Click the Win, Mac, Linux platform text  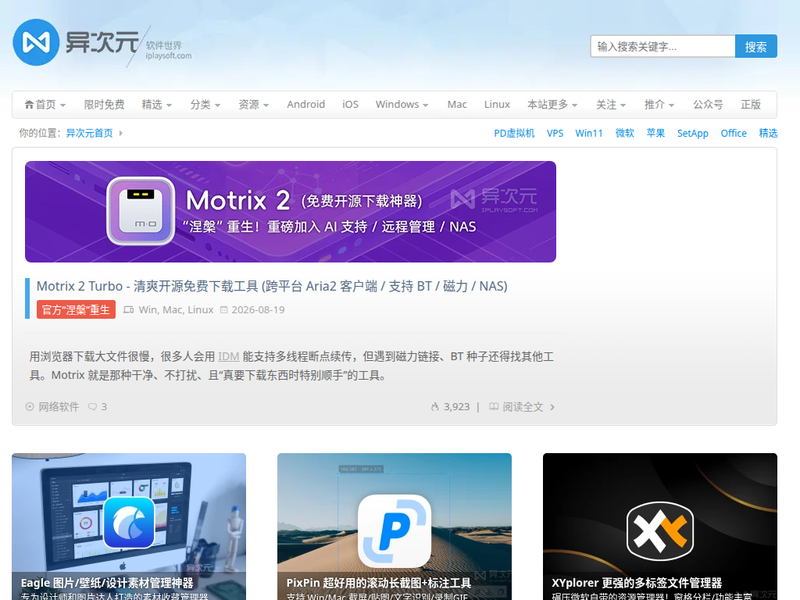176,310
